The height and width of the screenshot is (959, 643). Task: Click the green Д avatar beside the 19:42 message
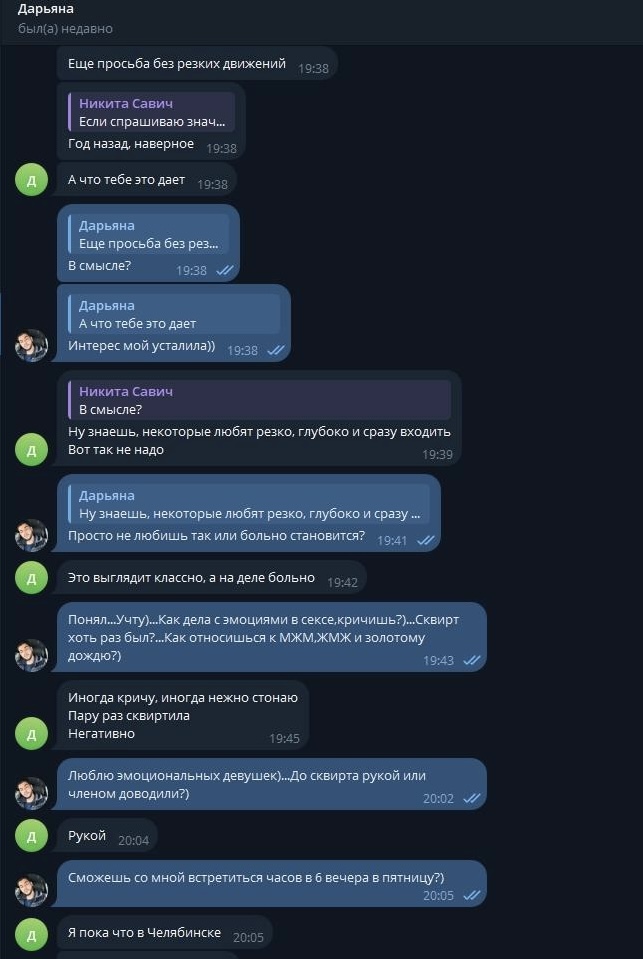31,578
